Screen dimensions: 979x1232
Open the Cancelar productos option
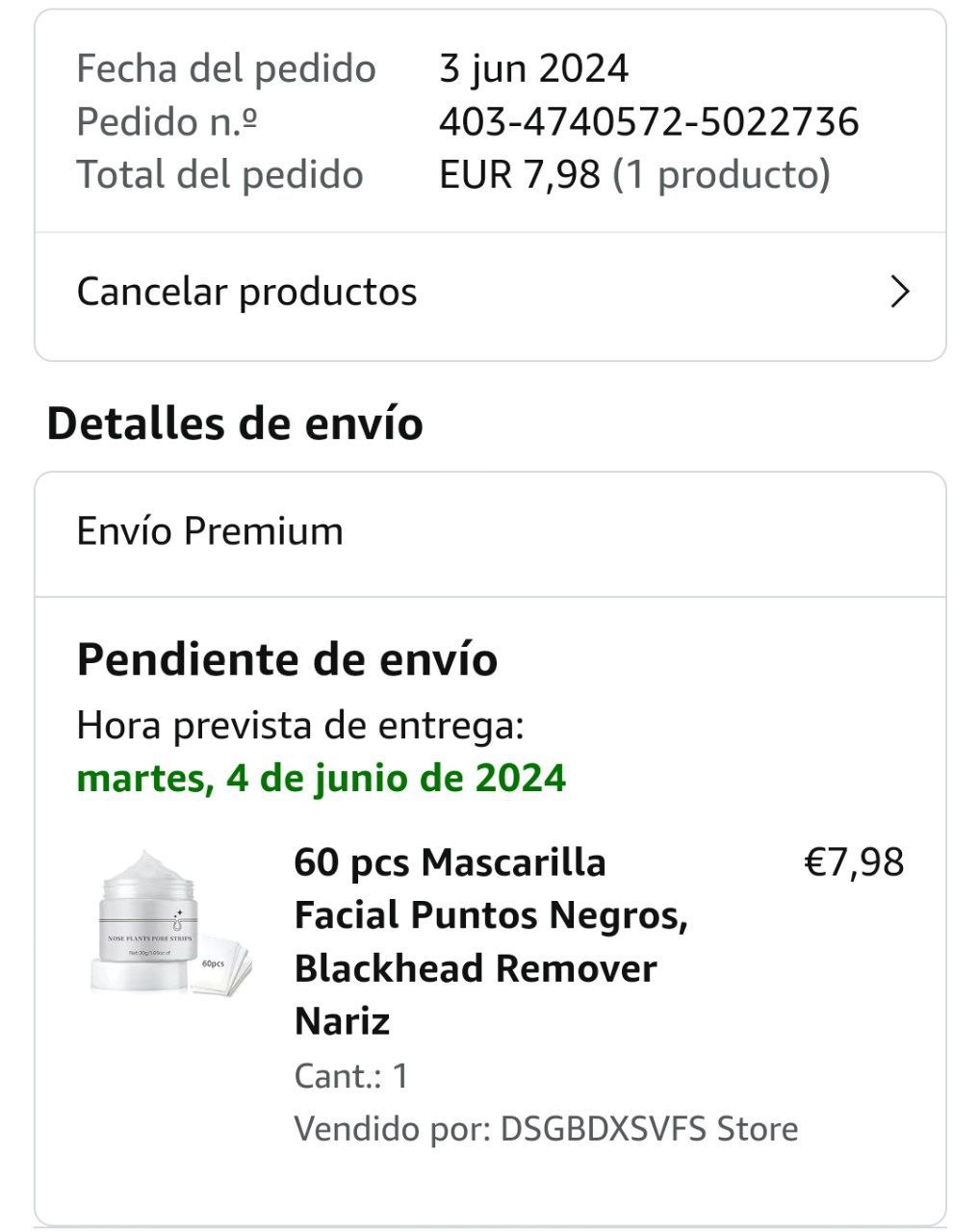(x=246, y=292)
